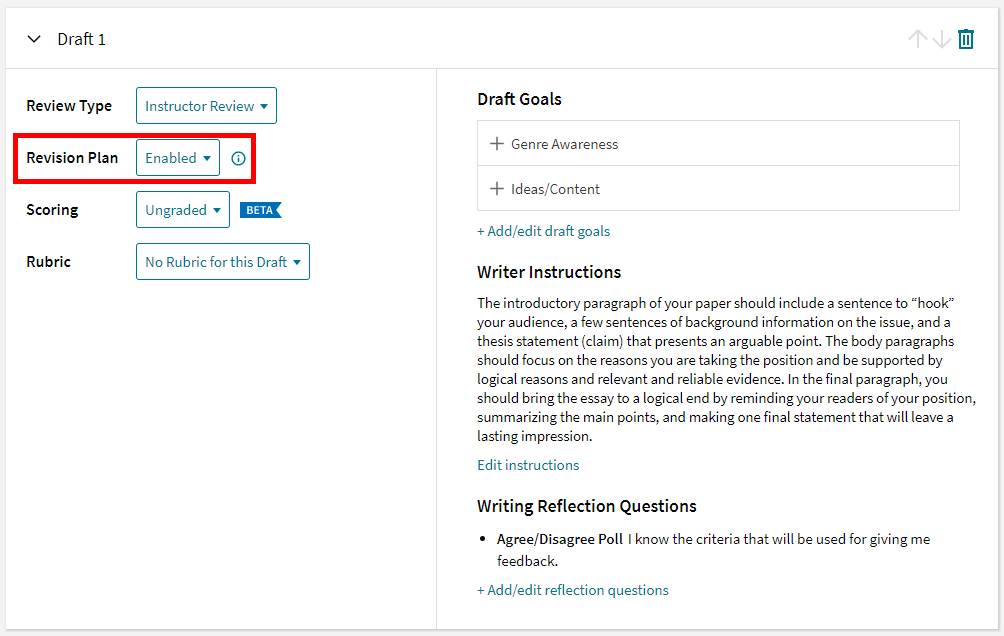Move Draft 1 down with the down arrow

[x=941, y=38]
